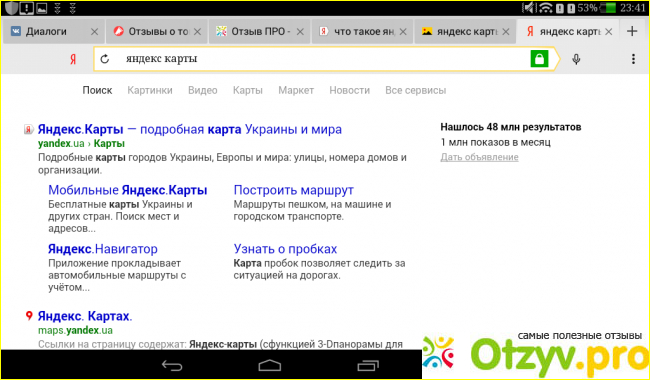Click the maps.yandex.ua green URL
This screenshot has height=380, width=650.
coord(75,331)
